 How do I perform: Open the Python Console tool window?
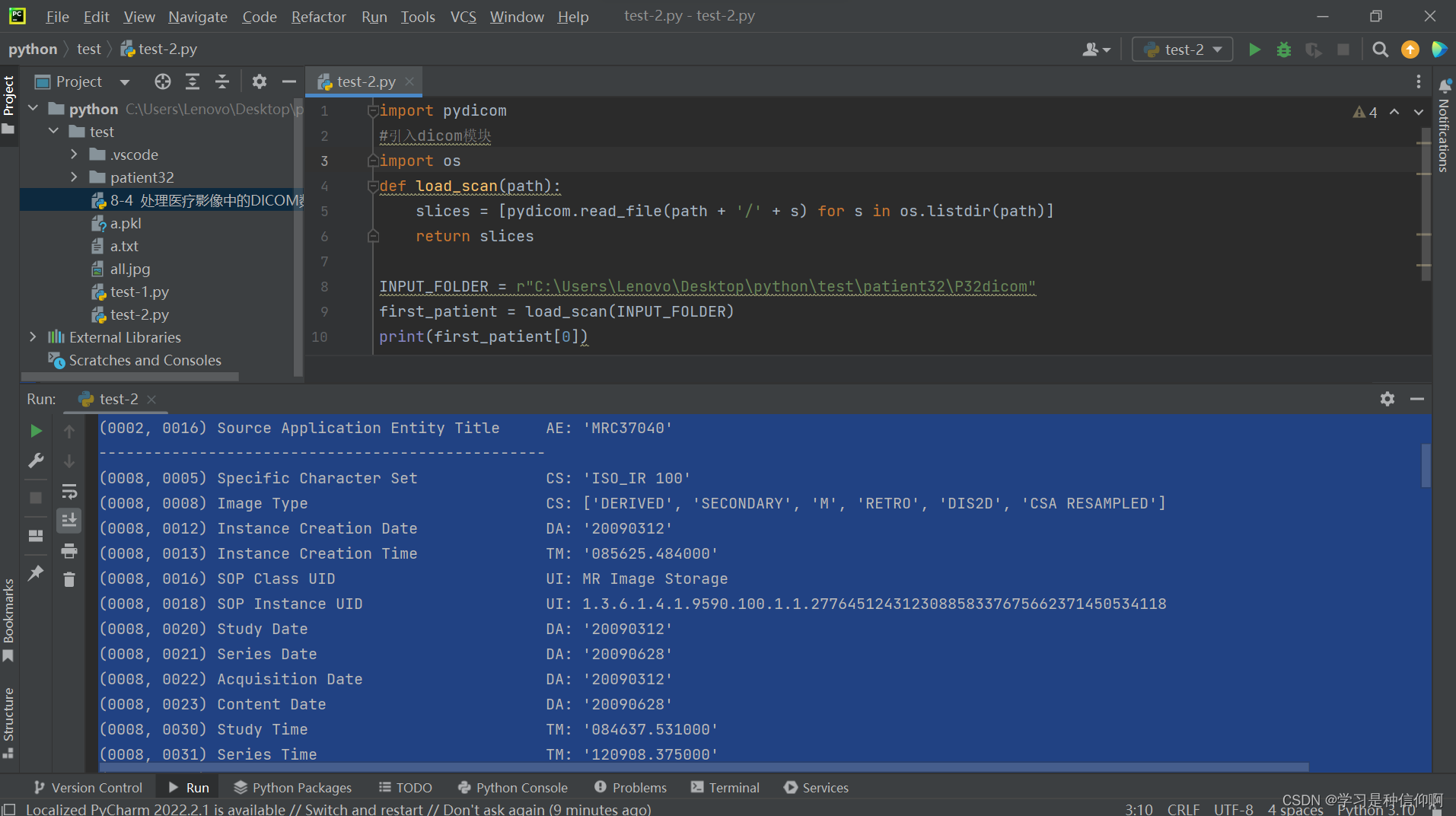513,788
